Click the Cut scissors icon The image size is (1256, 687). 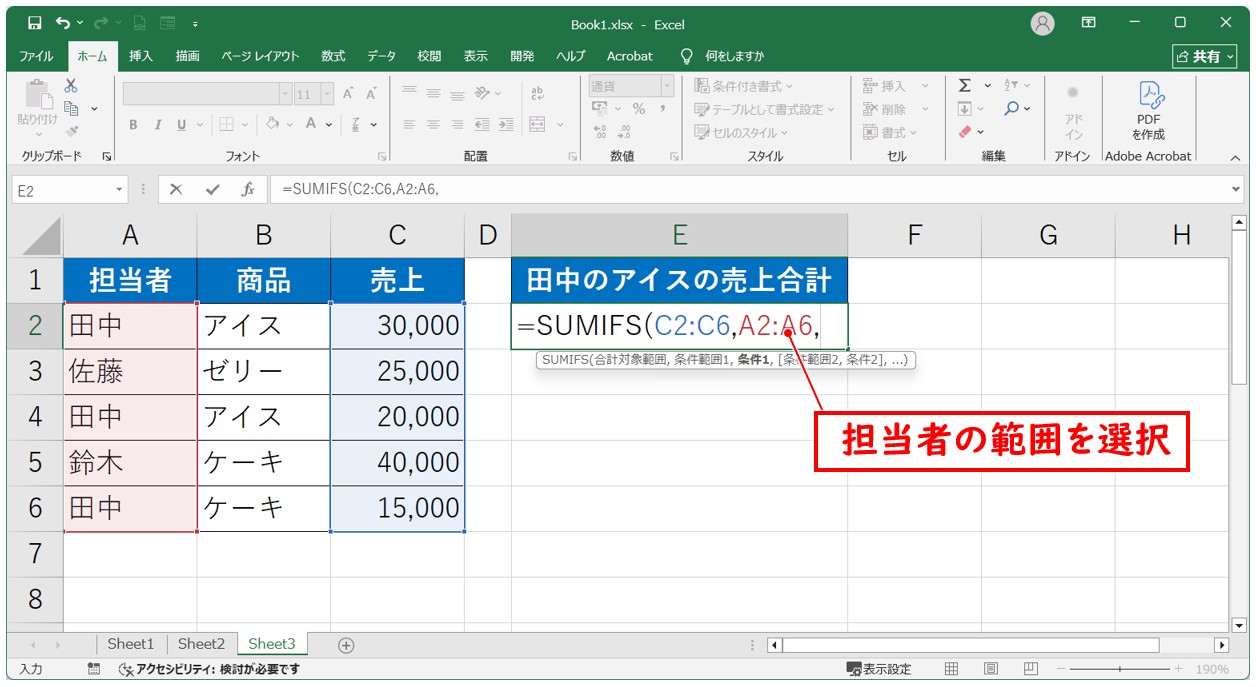click(x=71, y=86)
